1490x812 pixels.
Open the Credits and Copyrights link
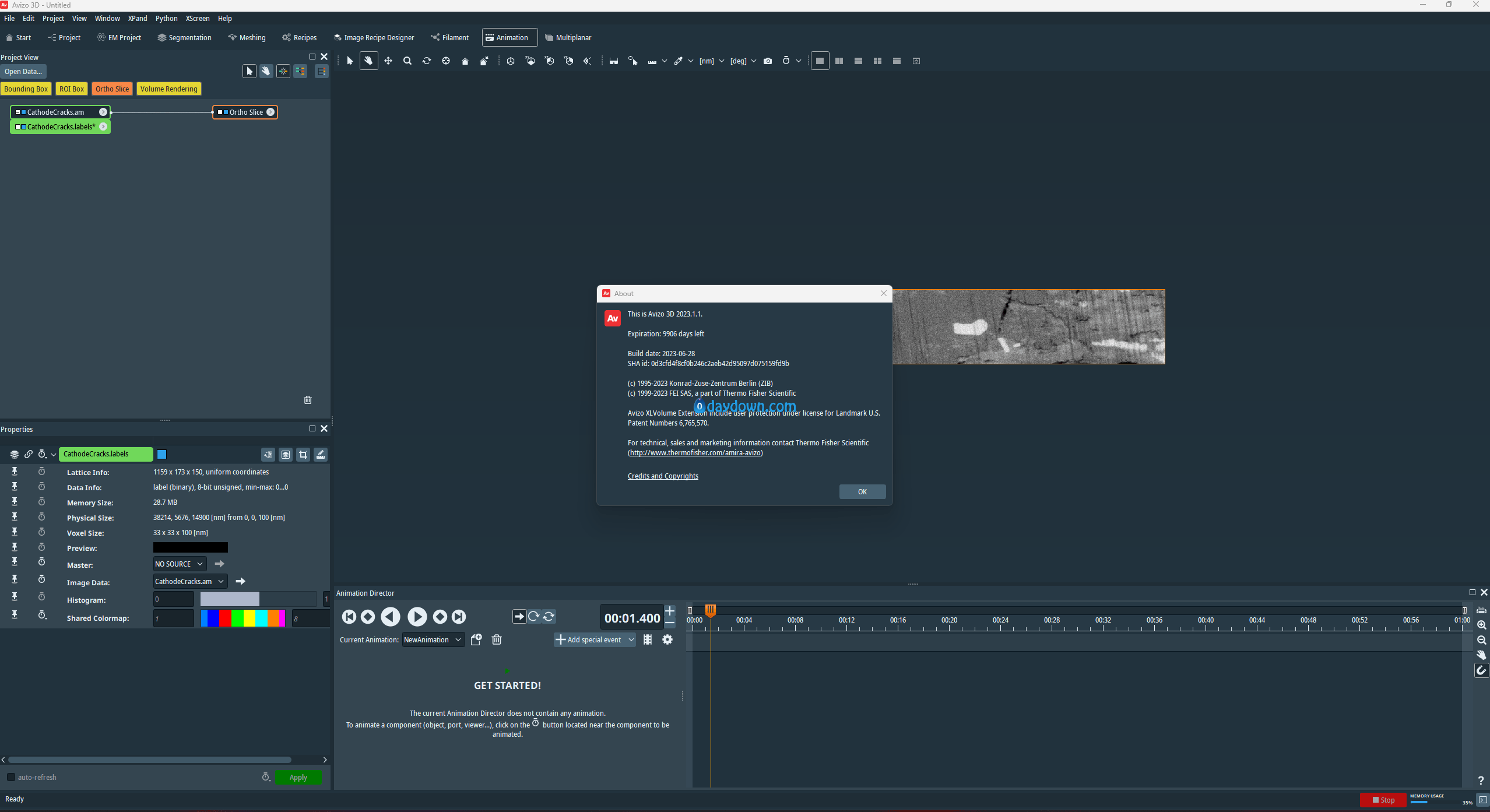[x=663, y=476]
